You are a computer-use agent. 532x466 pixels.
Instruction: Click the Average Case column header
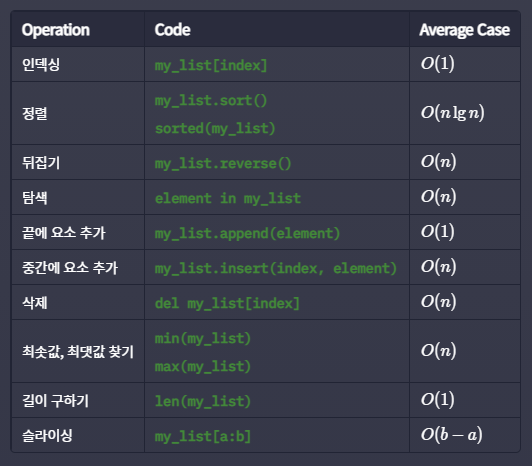click(464, 30)
